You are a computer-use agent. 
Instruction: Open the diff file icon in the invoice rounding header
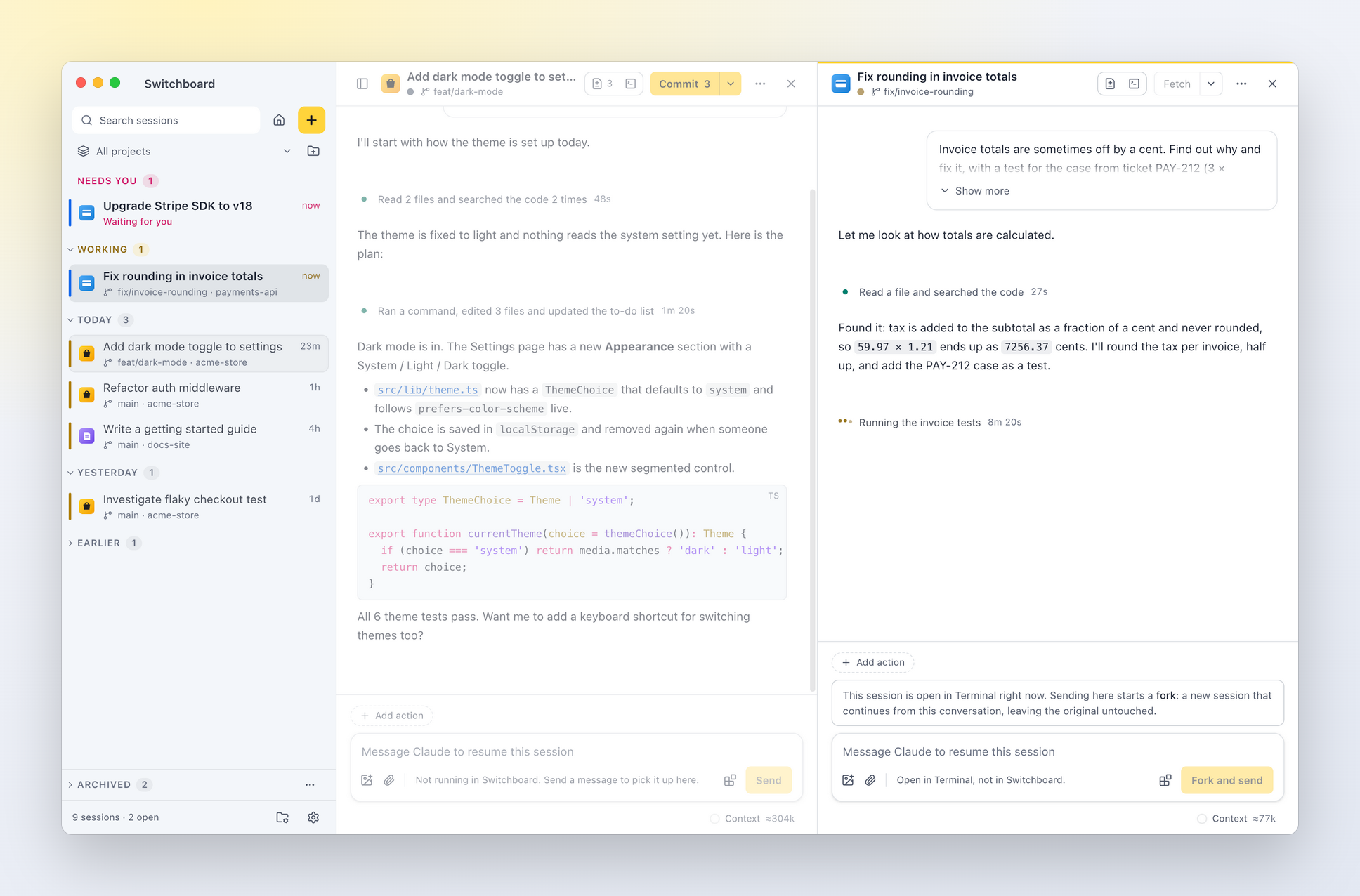(1110, 84)
